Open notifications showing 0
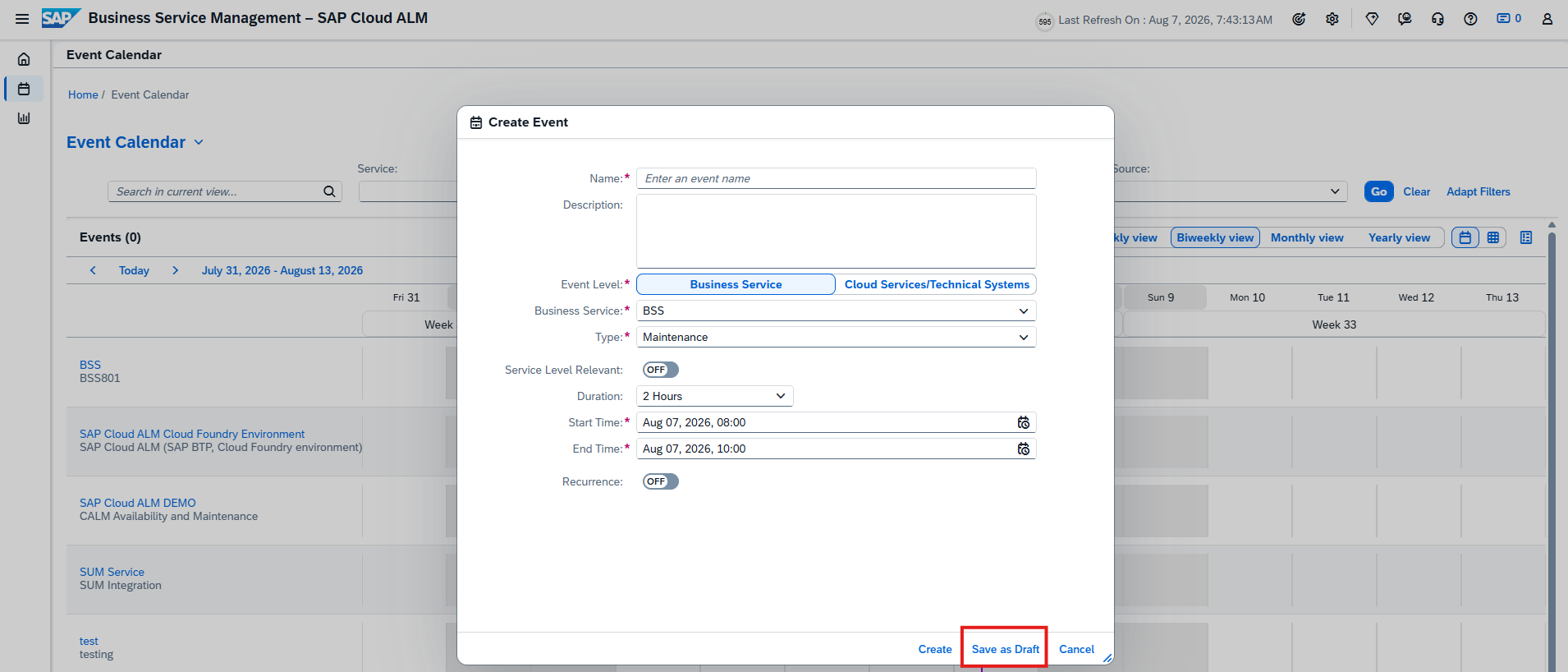Screen dimensions: 1568x672 (x=1509, y=18)
